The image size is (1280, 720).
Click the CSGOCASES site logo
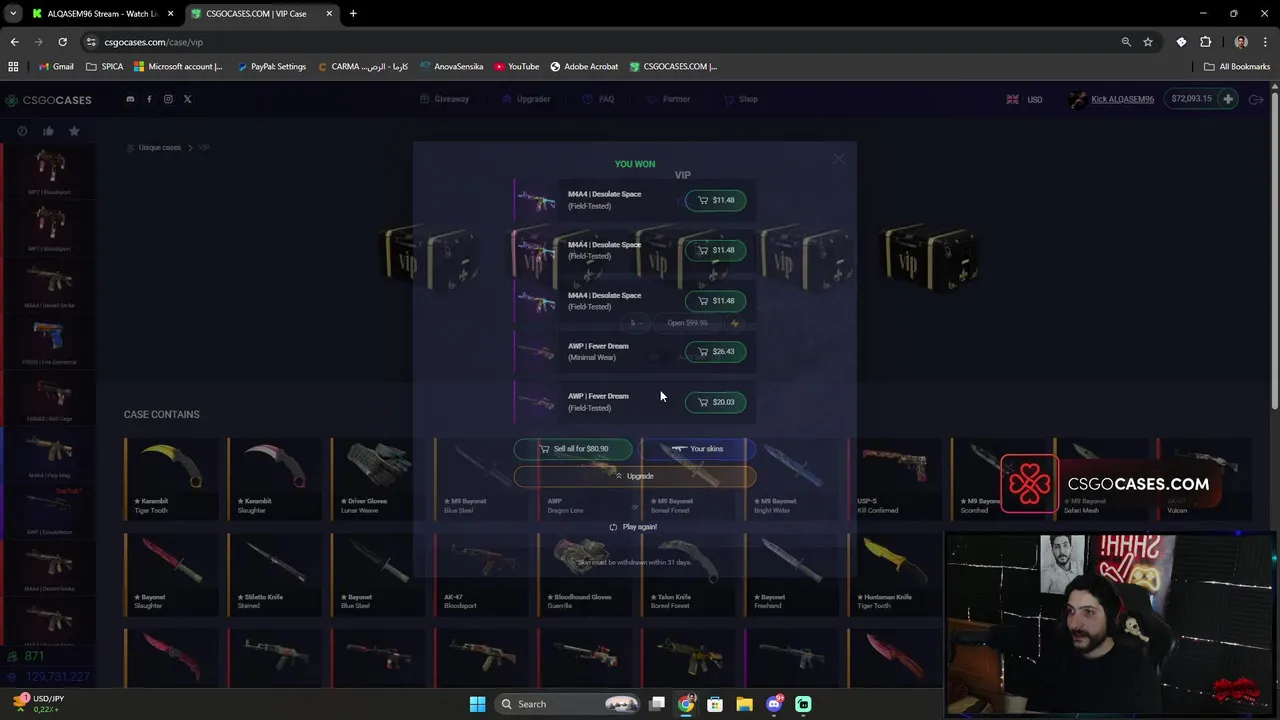[x=48, y=100]
